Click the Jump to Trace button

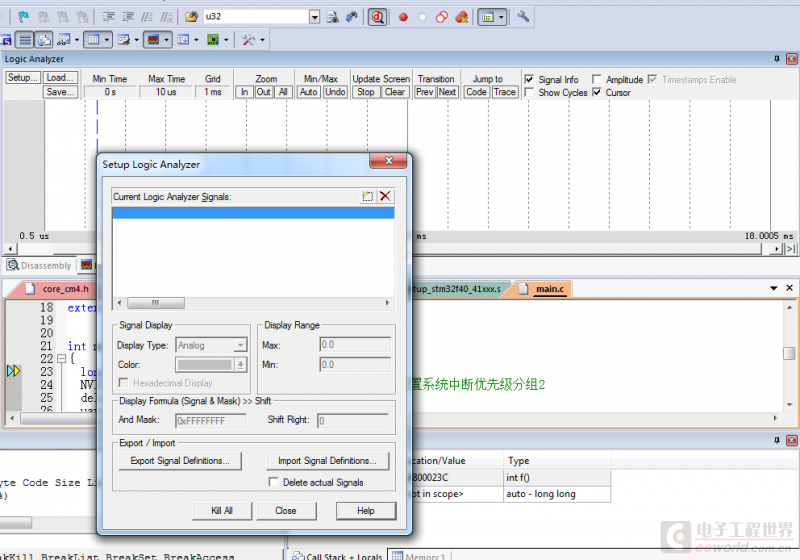click(x=504, y=92)
